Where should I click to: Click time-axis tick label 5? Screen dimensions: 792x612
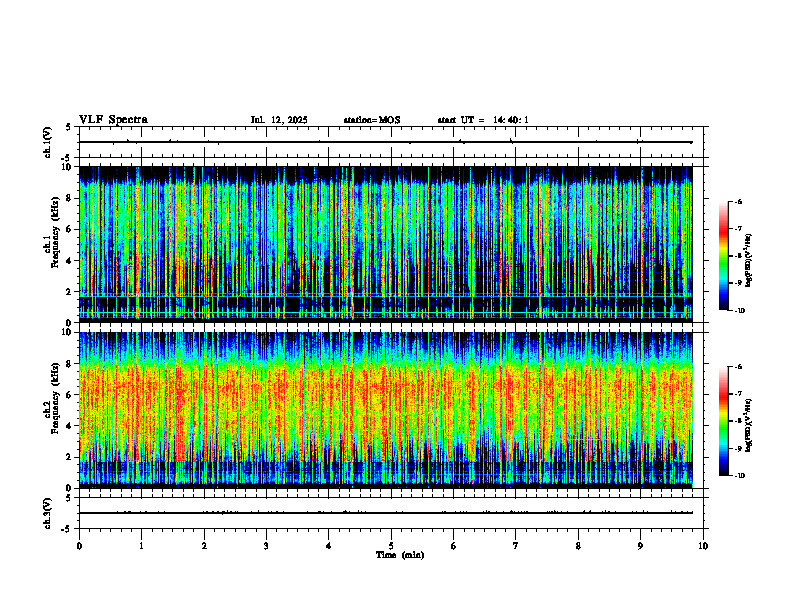coord(391,546)
